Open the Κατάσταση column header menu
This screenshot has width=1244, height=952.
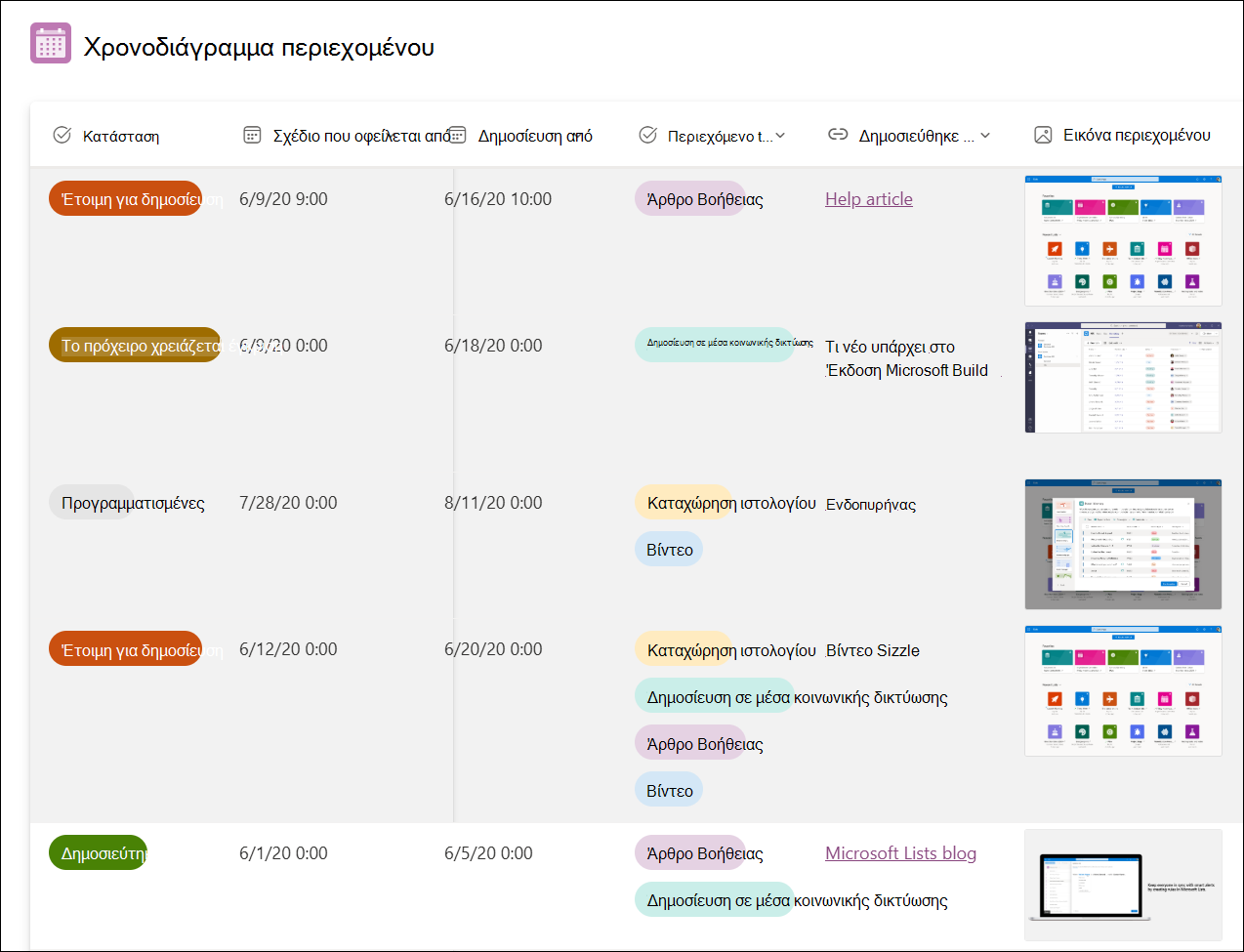pyautogui.click(x=121, y=136)
